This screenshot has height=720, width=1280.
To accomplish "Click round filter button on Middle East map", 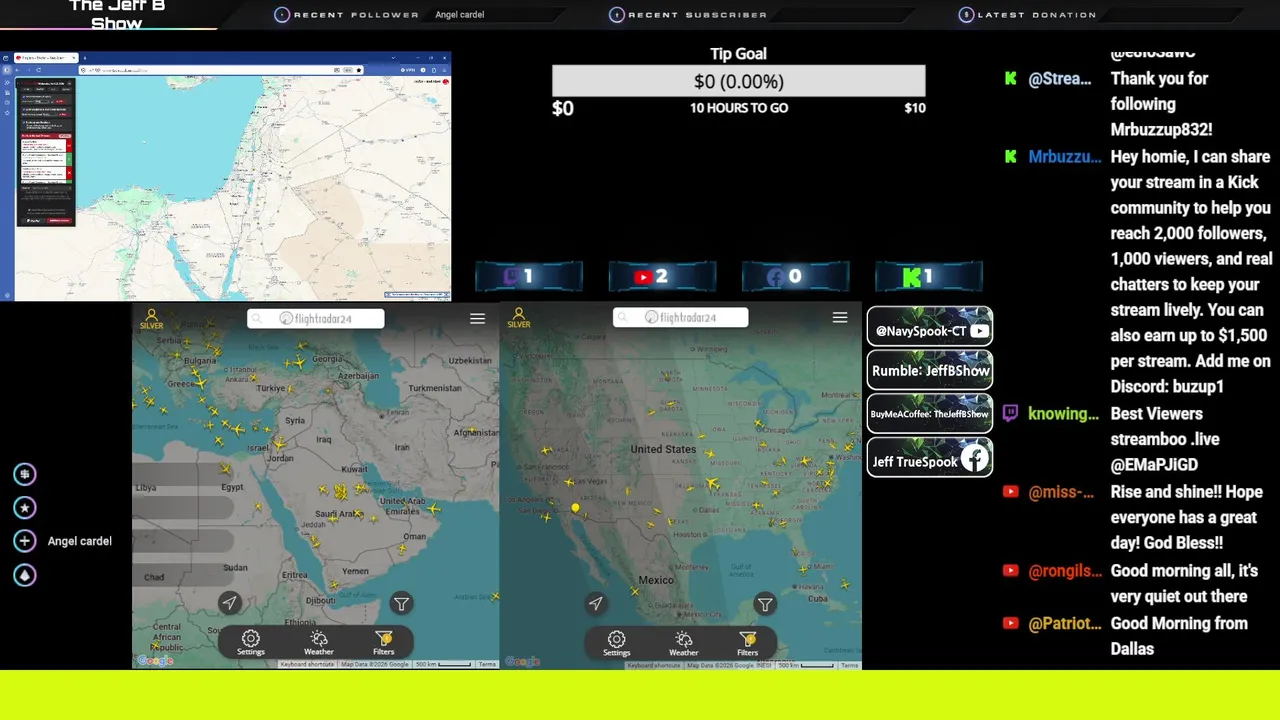I will [401, 603].
